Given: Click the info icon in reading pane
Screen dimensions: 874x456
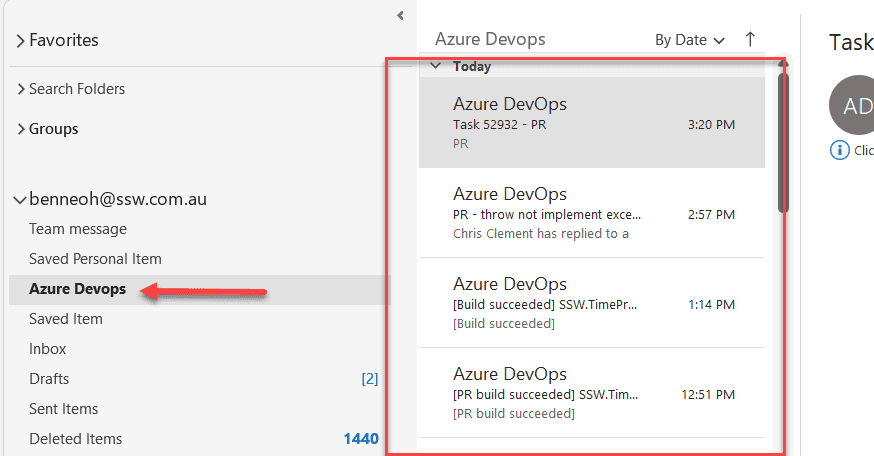Looking at the screenshot, I should click(839, 150).
